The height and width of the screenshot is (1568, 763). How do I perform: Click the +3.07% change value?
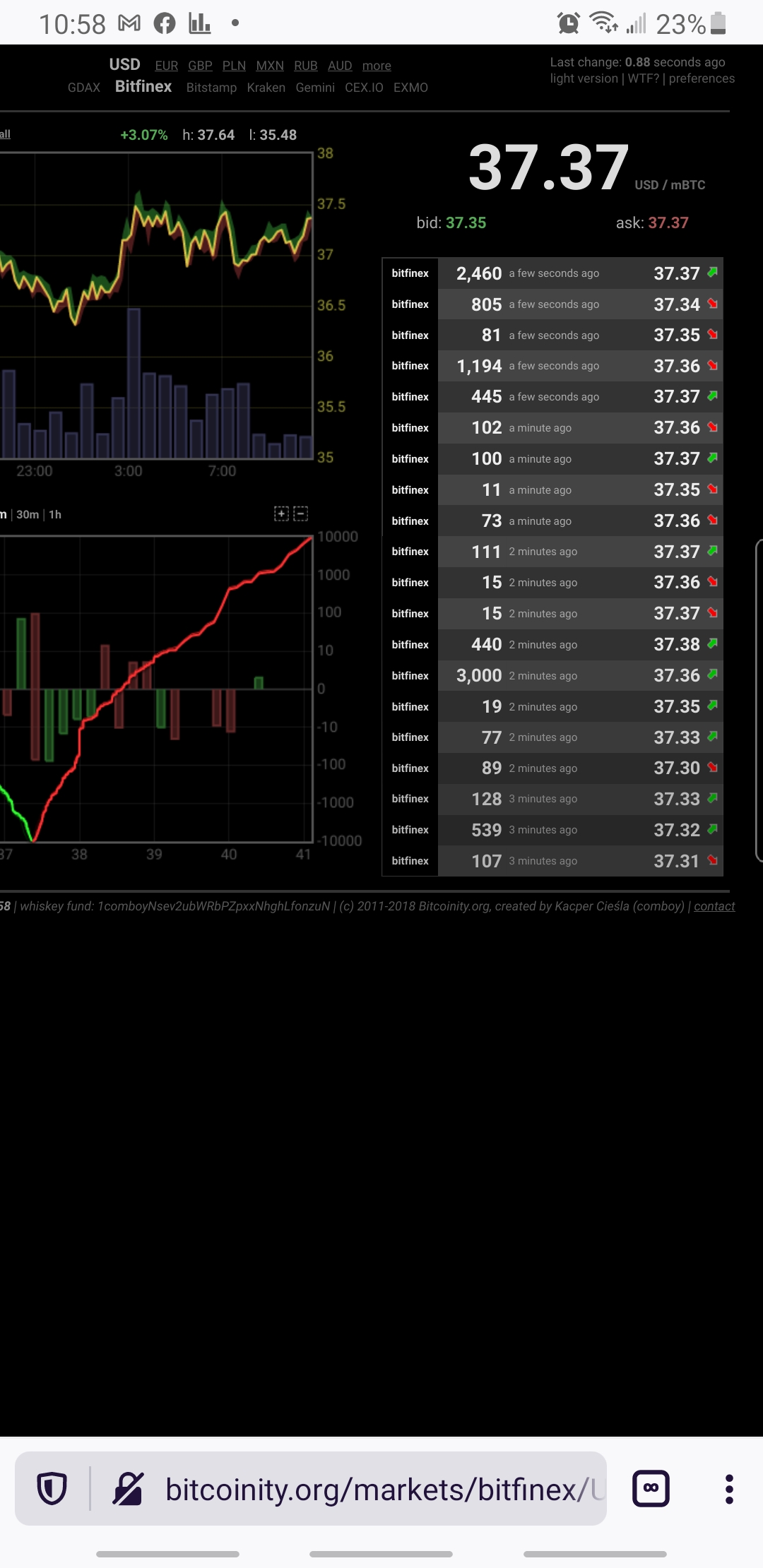144,135
